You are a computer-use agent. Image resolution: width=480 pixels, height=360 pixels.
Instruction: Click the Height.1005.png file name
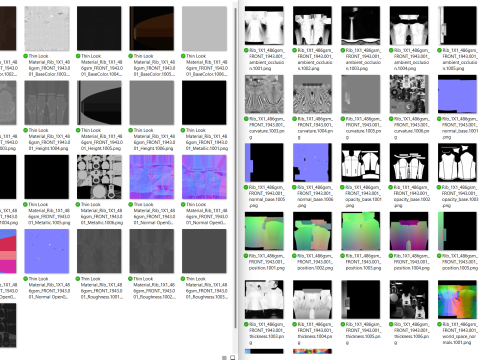(101, 139)
